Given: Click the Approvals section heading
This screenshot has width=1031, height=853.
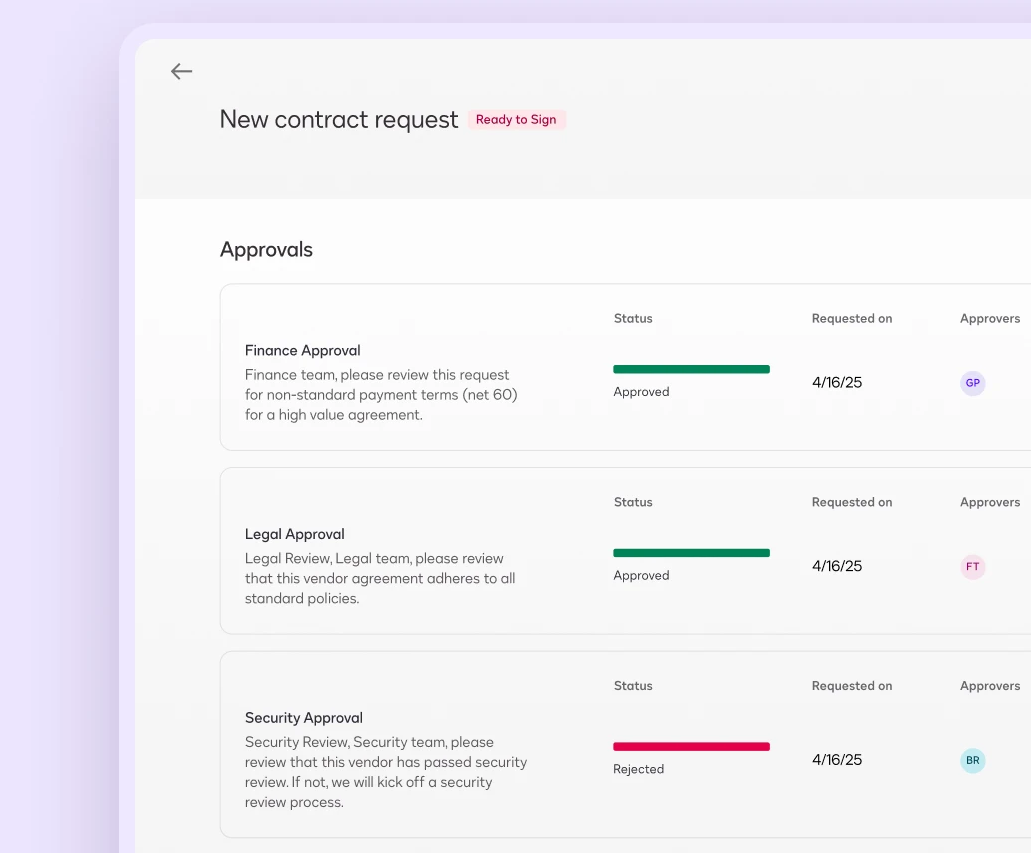Looking at the screenshot, I should click(x=266, y=250).
